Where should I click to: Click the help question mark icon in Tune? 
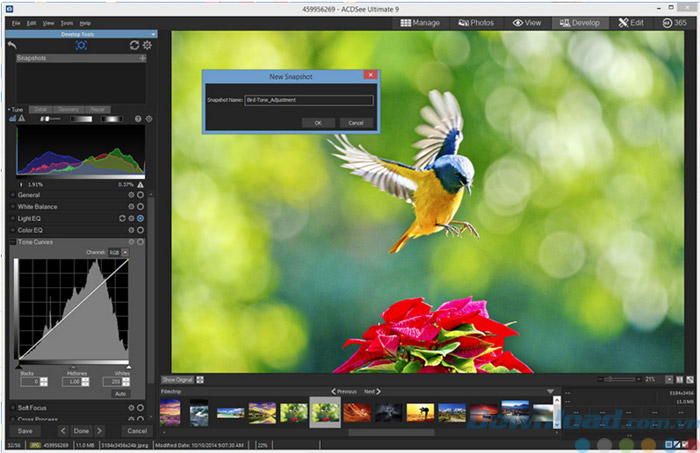[x=137, y=119]
